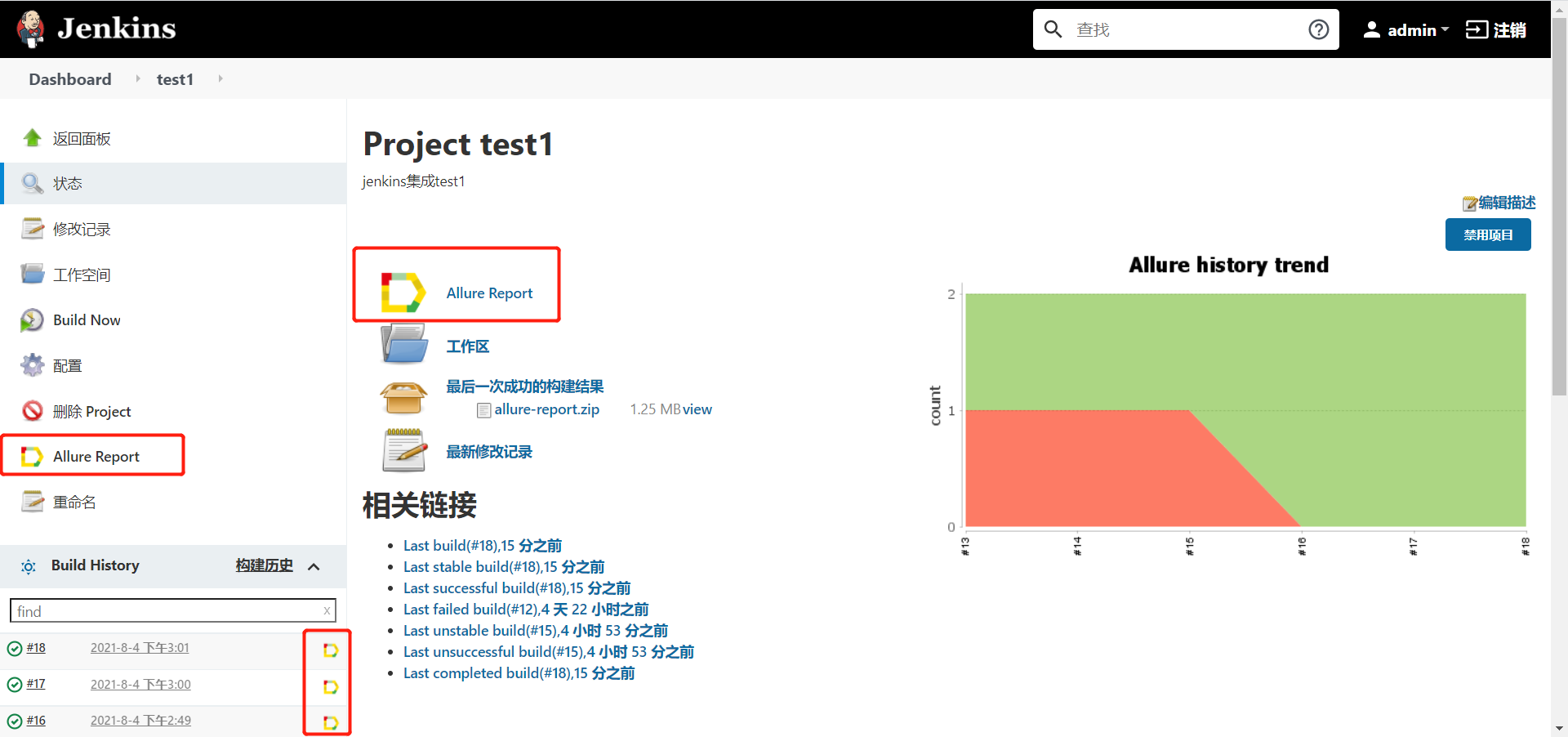Screen dimensions: 1568x737
Task: Click the Build History sun icon
Action: [29, 566]
